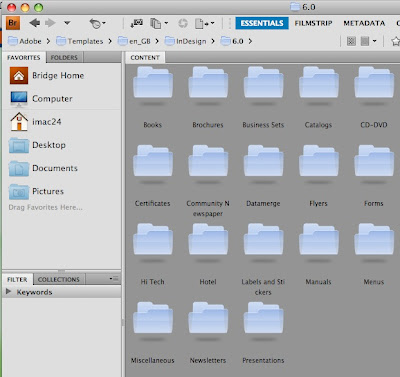Select the Hi Tech folder icon
Viewport: 400px width, 377px height.
pyautogui.click(x=153, y=240)
